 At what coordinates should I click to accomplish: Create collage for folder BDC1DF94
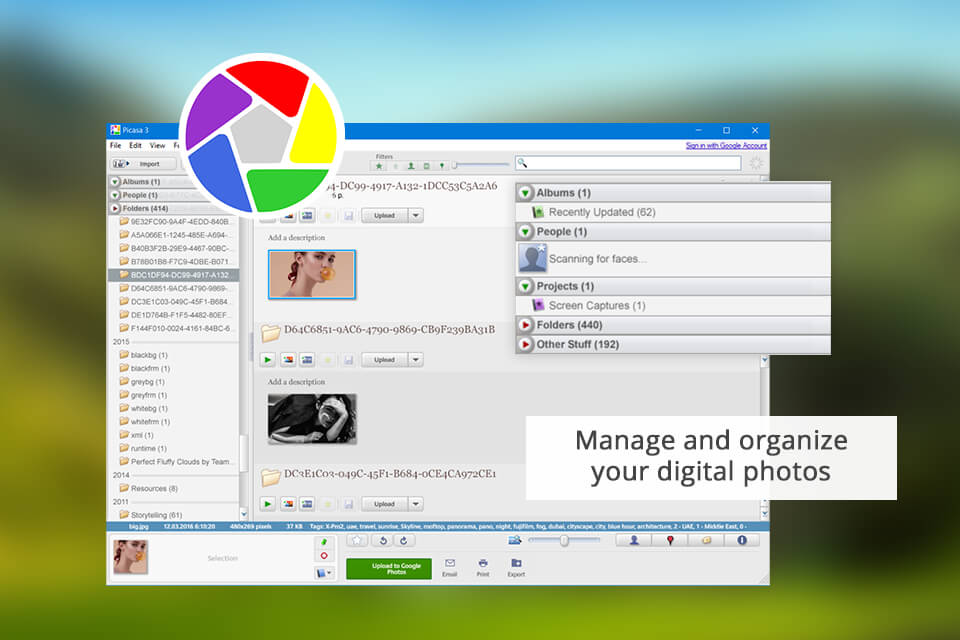288,216
